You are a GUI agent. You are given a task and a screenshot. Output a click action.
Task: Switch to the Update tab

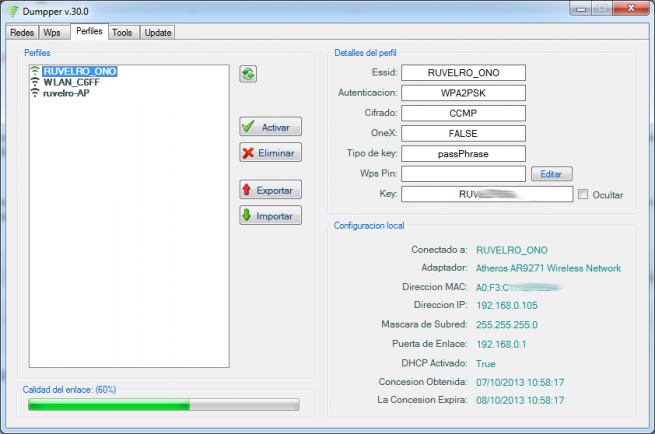157,32
